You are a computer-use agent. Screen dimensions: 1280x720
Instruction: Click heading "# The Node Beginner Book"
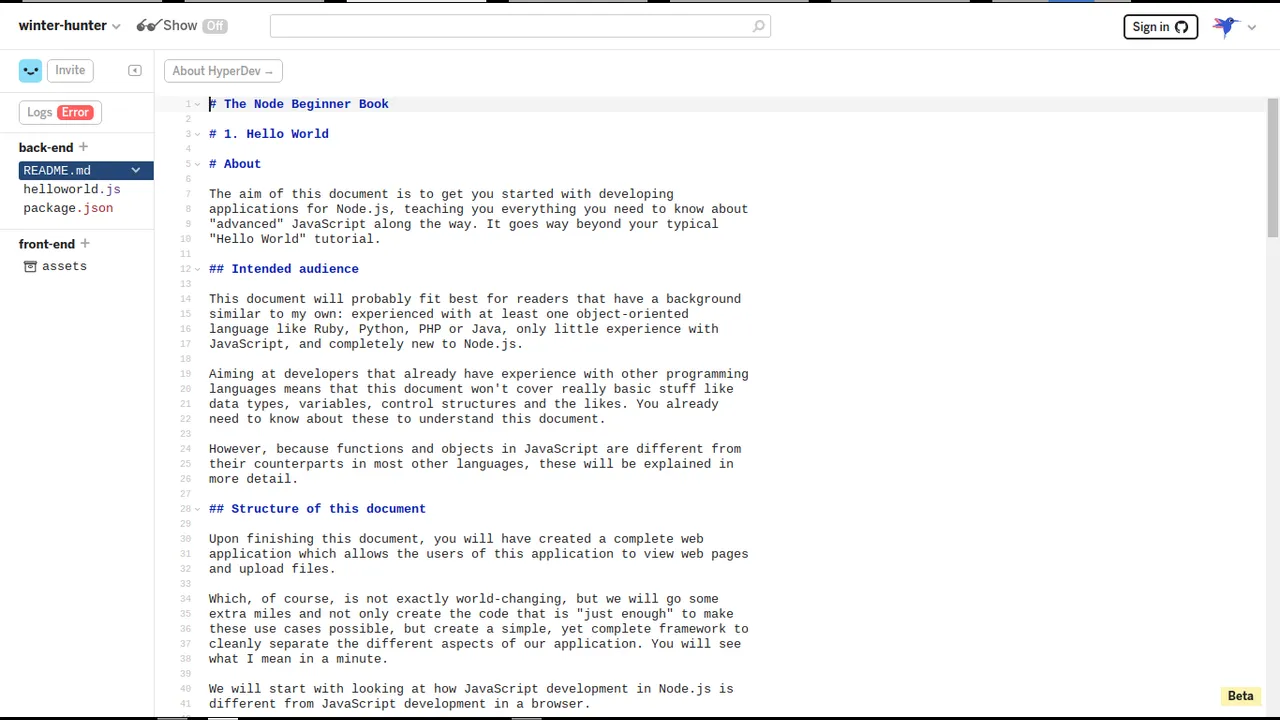pyautogui.click(x=299, y=104)
